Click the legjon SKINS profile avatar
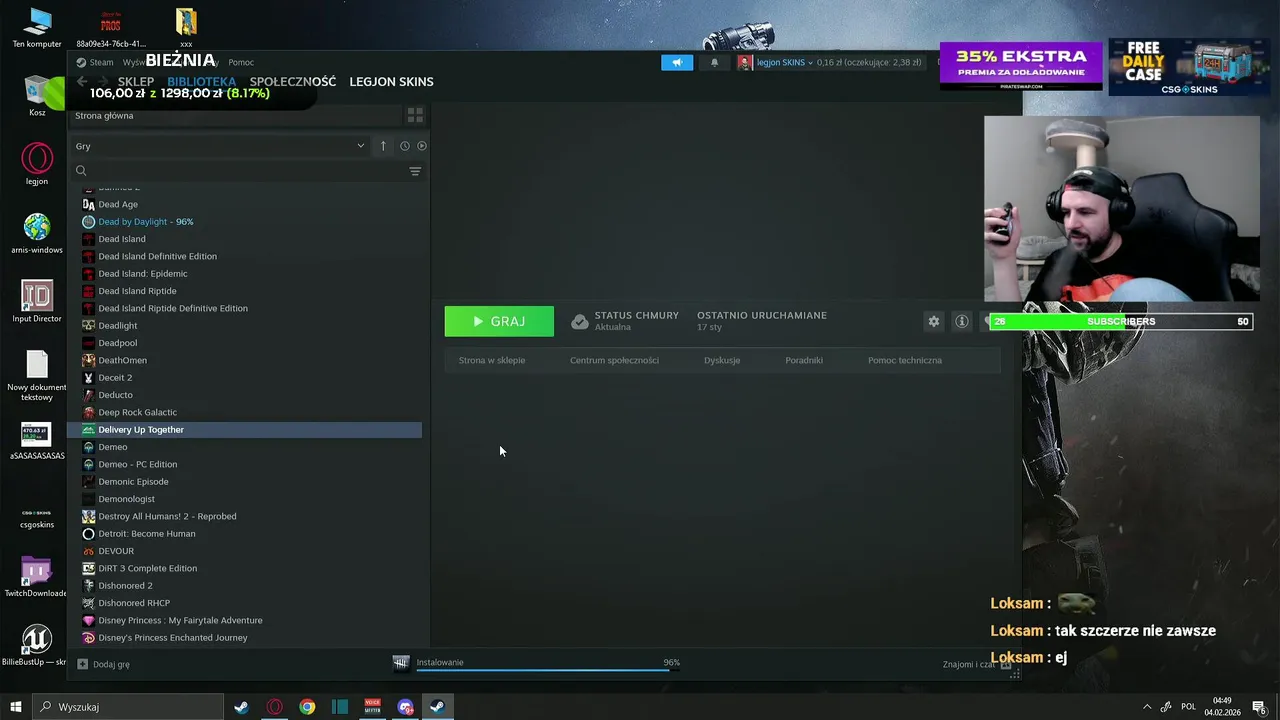Viewport: 1280px width, 720px height. pyautogui.click(x=745, y=62)
